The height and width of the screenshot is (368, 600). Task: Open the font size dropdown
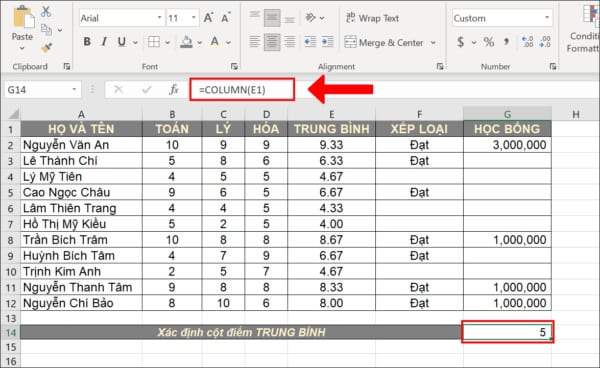coord(194,18)
